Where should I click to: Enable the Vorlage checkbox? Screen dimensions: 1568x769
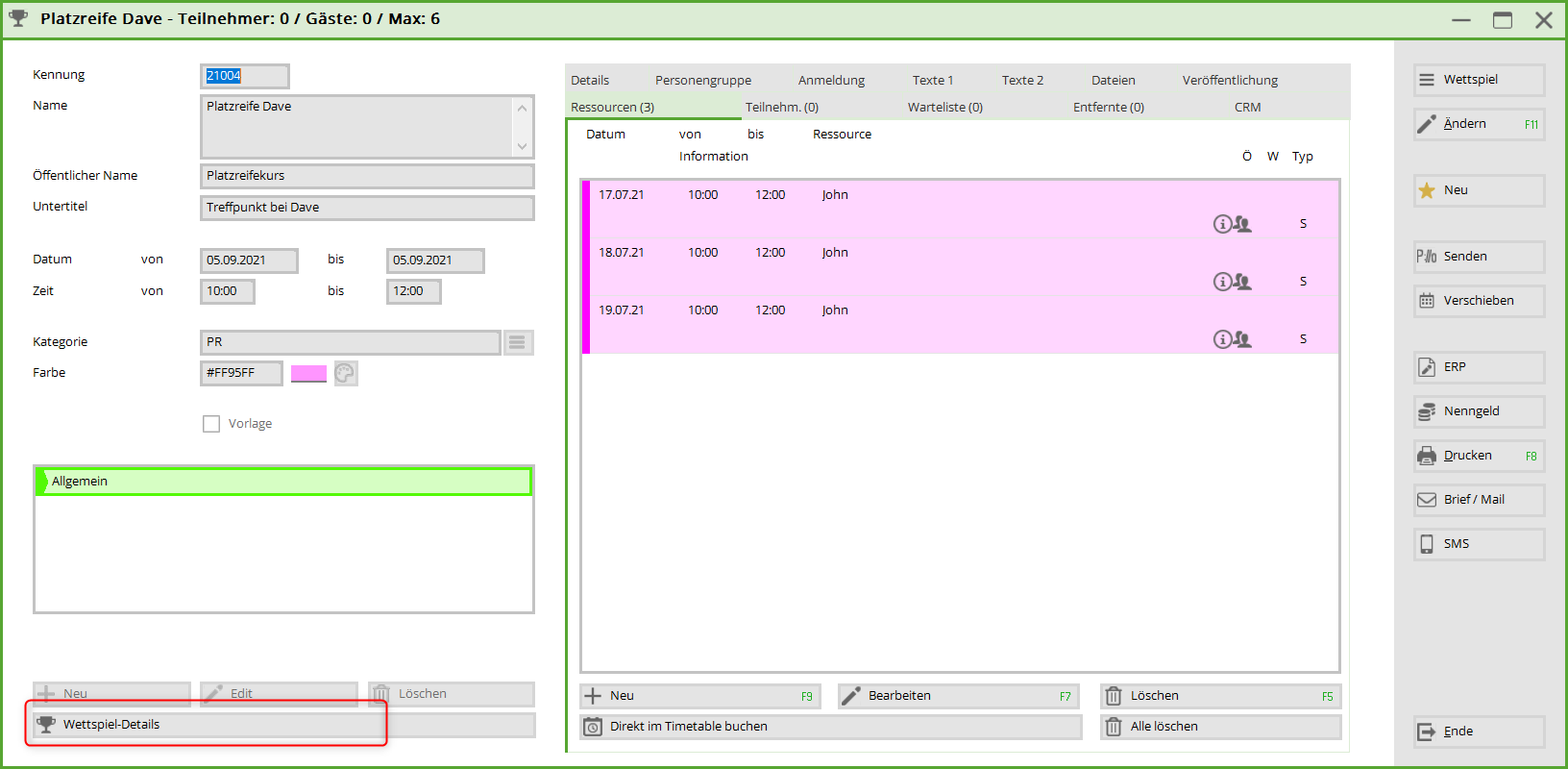(x=211, y=424)
